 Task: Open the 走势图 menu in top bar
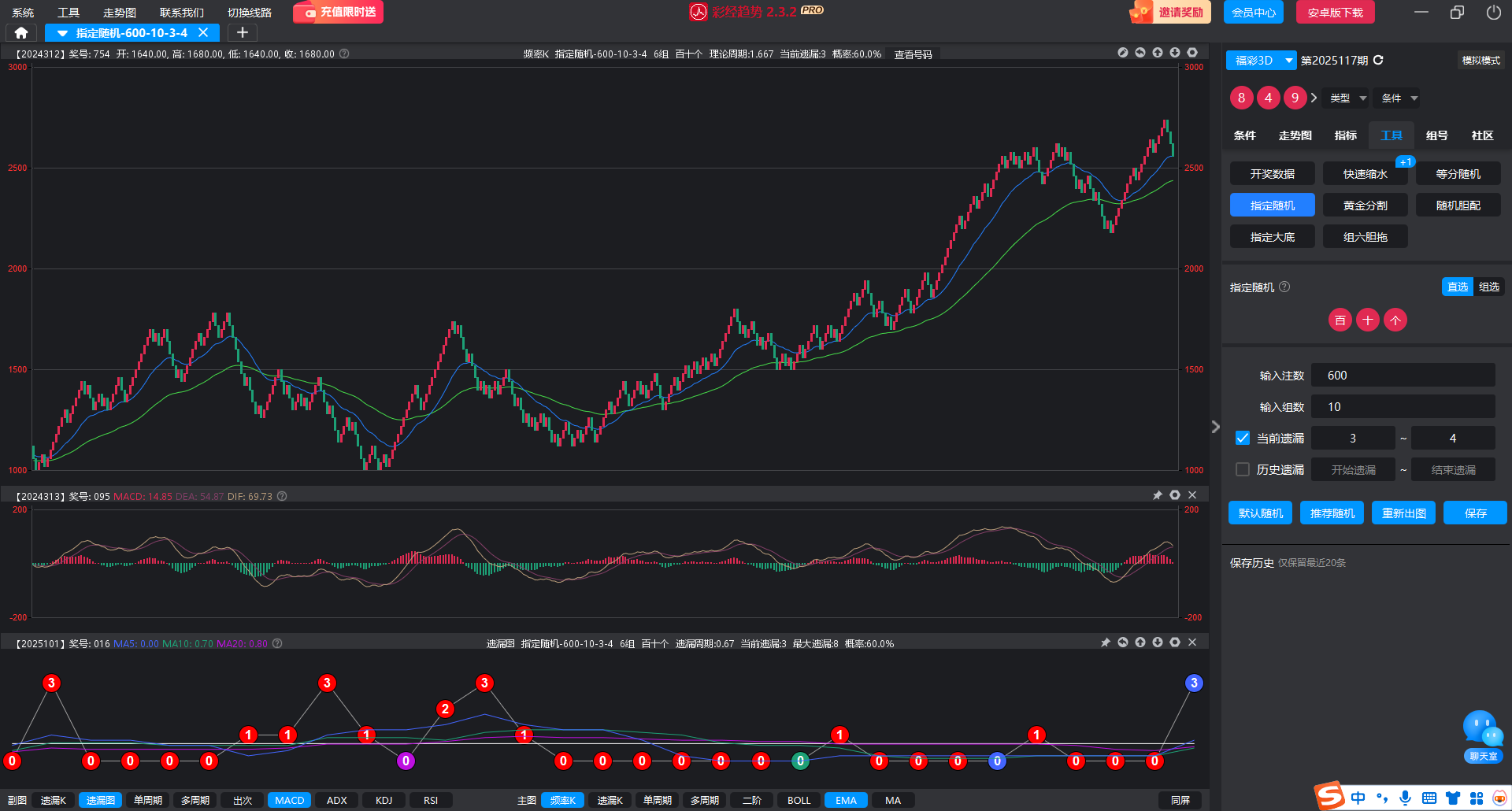(x=119, y=13)
